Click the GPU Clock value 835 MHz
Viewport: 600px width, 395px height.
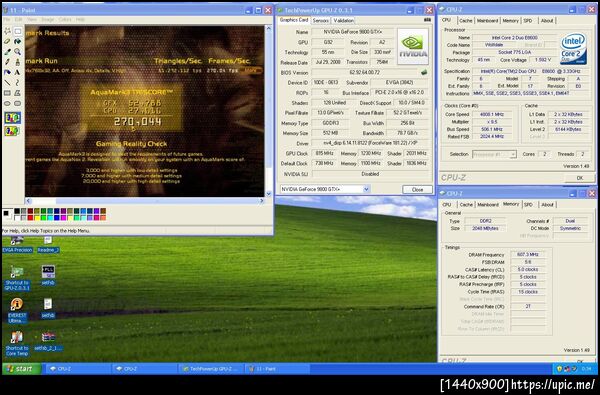coord(324,153)
